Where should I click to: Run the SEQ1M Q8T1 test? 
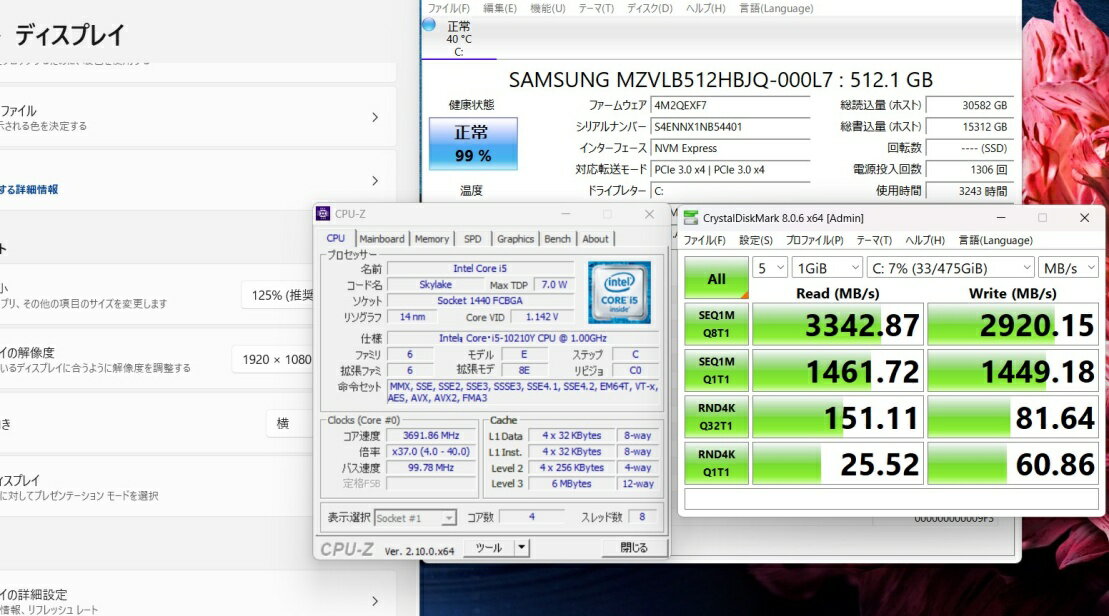click(716, 324)
